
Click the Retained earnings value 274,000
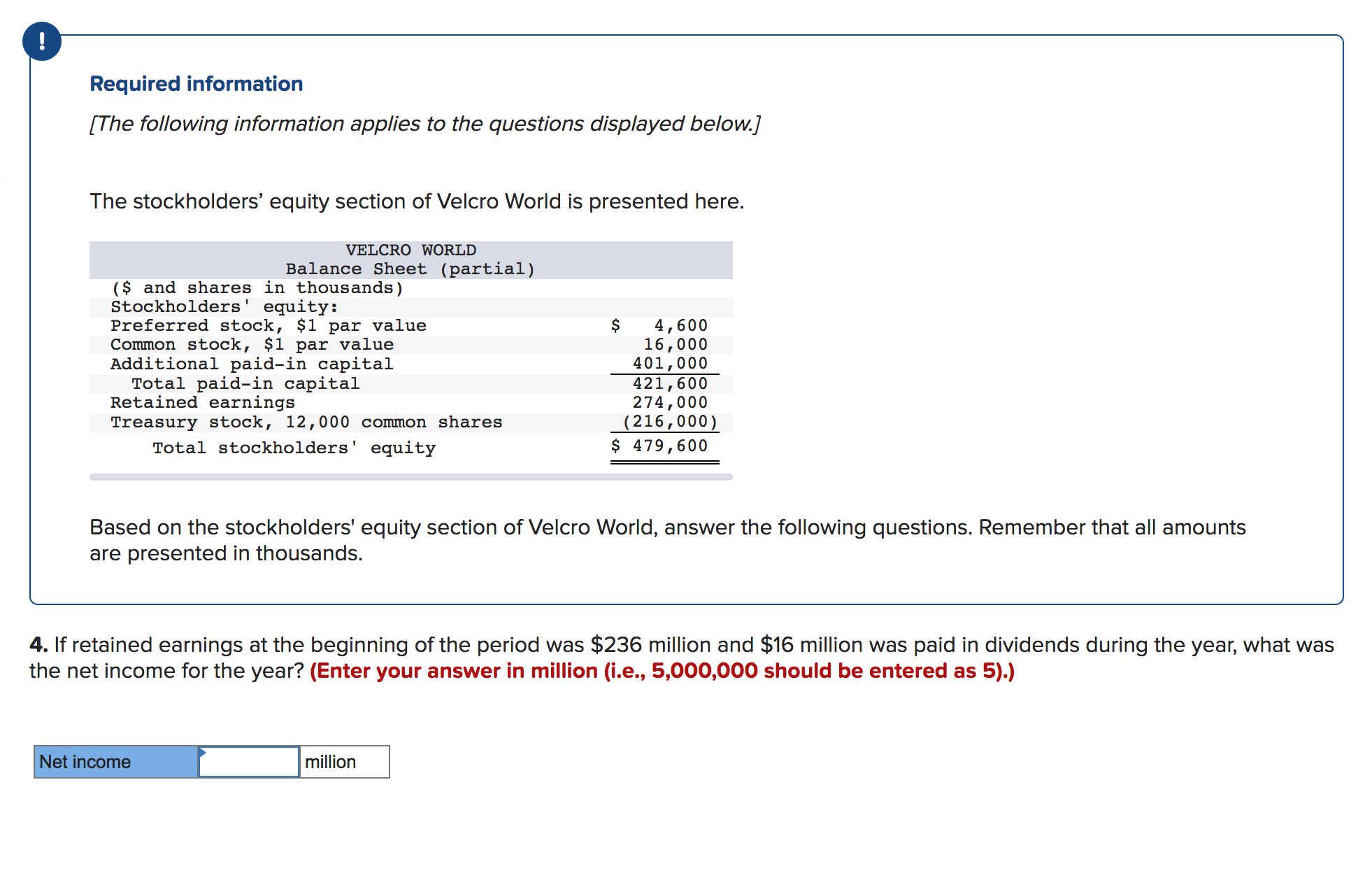tap(670, 402)
